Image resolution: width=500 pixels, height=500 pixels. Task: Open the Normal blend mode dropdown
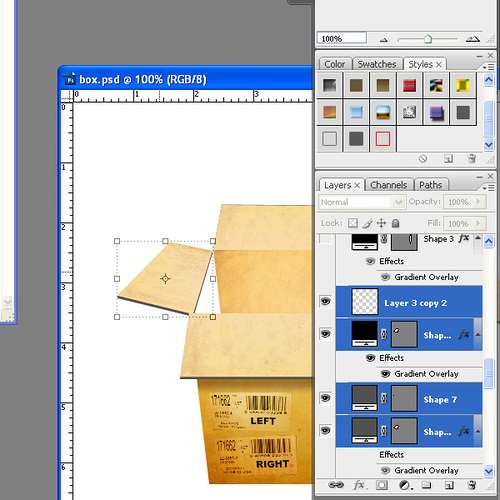361,202
